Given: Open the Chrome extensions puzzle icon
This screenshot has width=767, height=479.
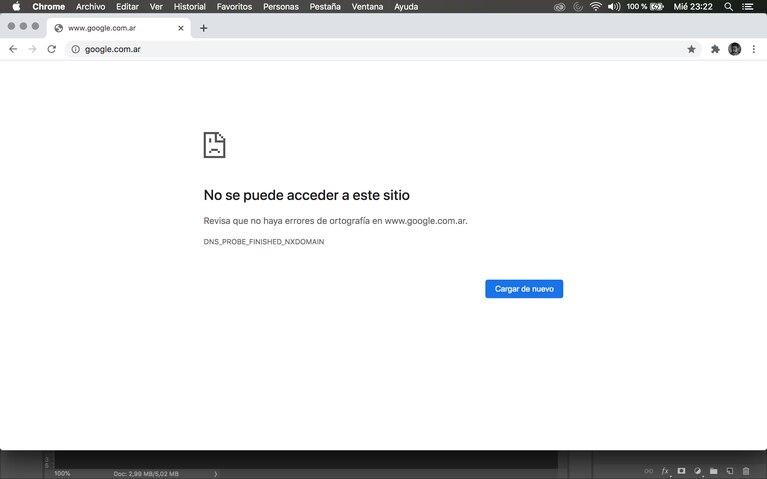Looking at the screenshot, I should coord(715,49).
